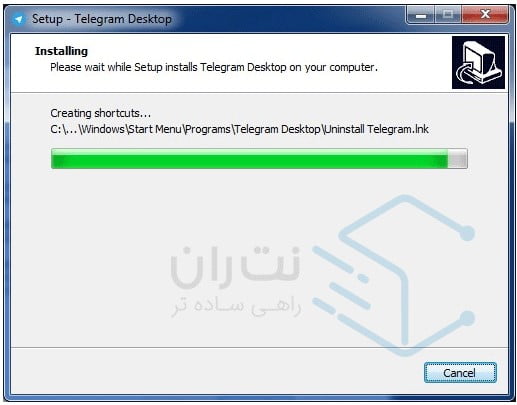Click the 'Setup - Telegram Desktop' title text
517x405 pixels.
pyautogui.click(x=102, y=19)
